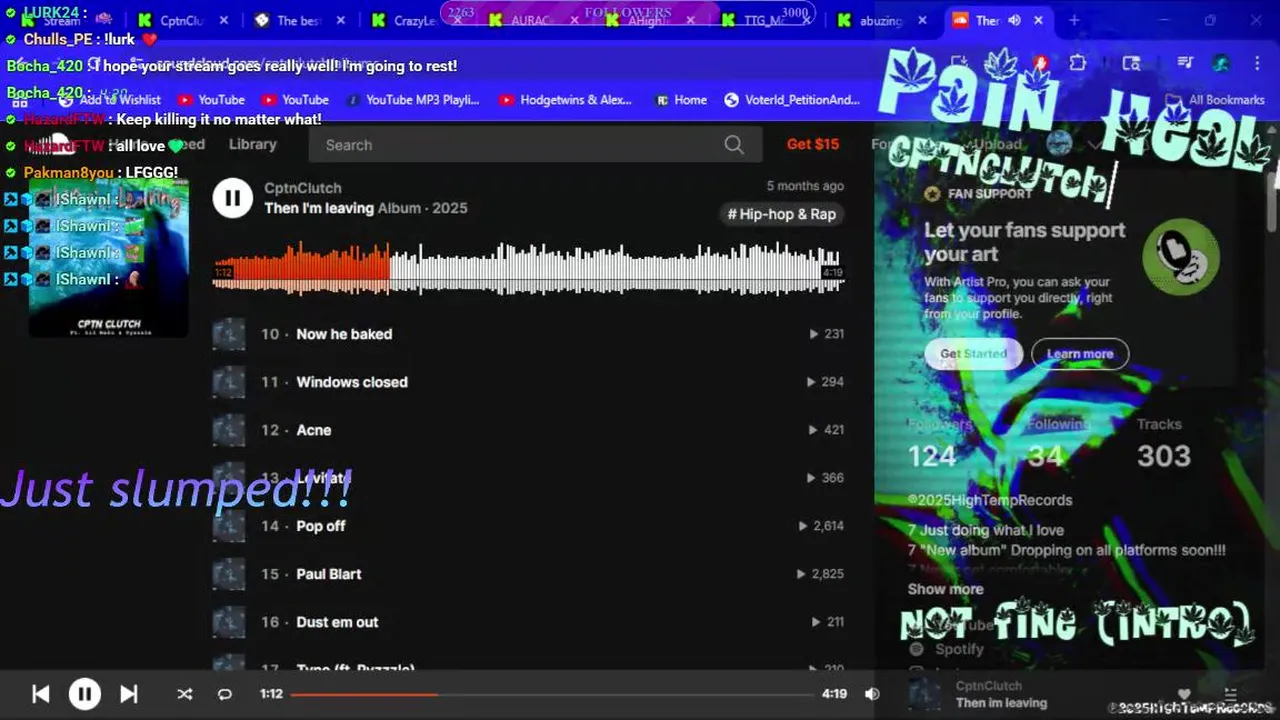The height and width of the screenshot is (720, 1280).
Task: Close the abuzing browser tab
Action: pos(922,20)
